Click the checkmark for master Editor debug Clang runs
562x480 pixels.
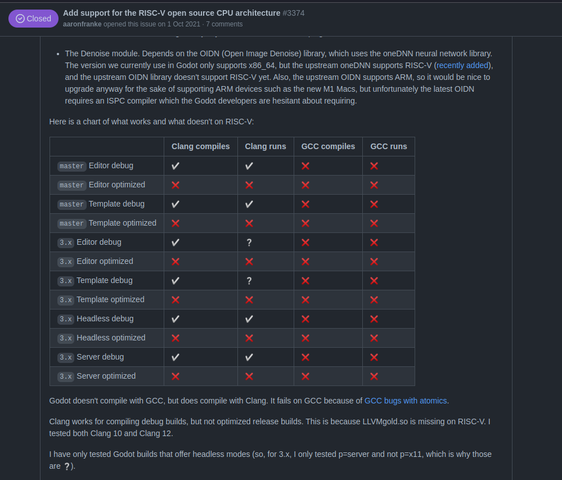[249, 166]
